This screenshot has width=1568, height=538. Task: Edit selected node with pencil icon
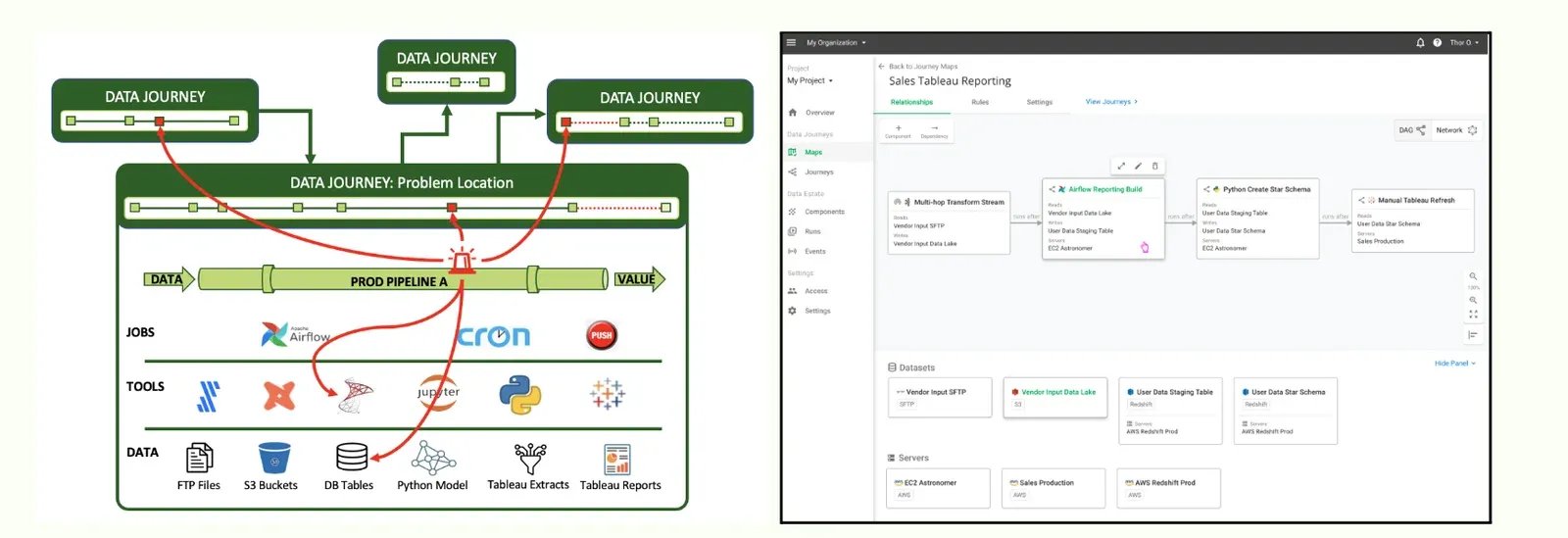tap(1138, 166)
